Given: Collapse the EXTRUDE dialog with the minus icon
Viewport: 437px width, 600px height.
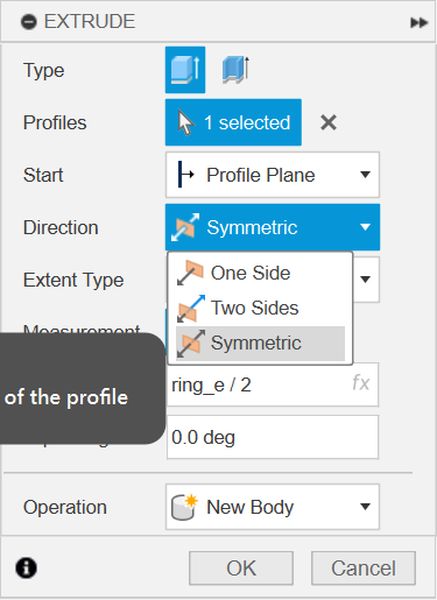Looking at the screenshot, I should coord(29,21).
